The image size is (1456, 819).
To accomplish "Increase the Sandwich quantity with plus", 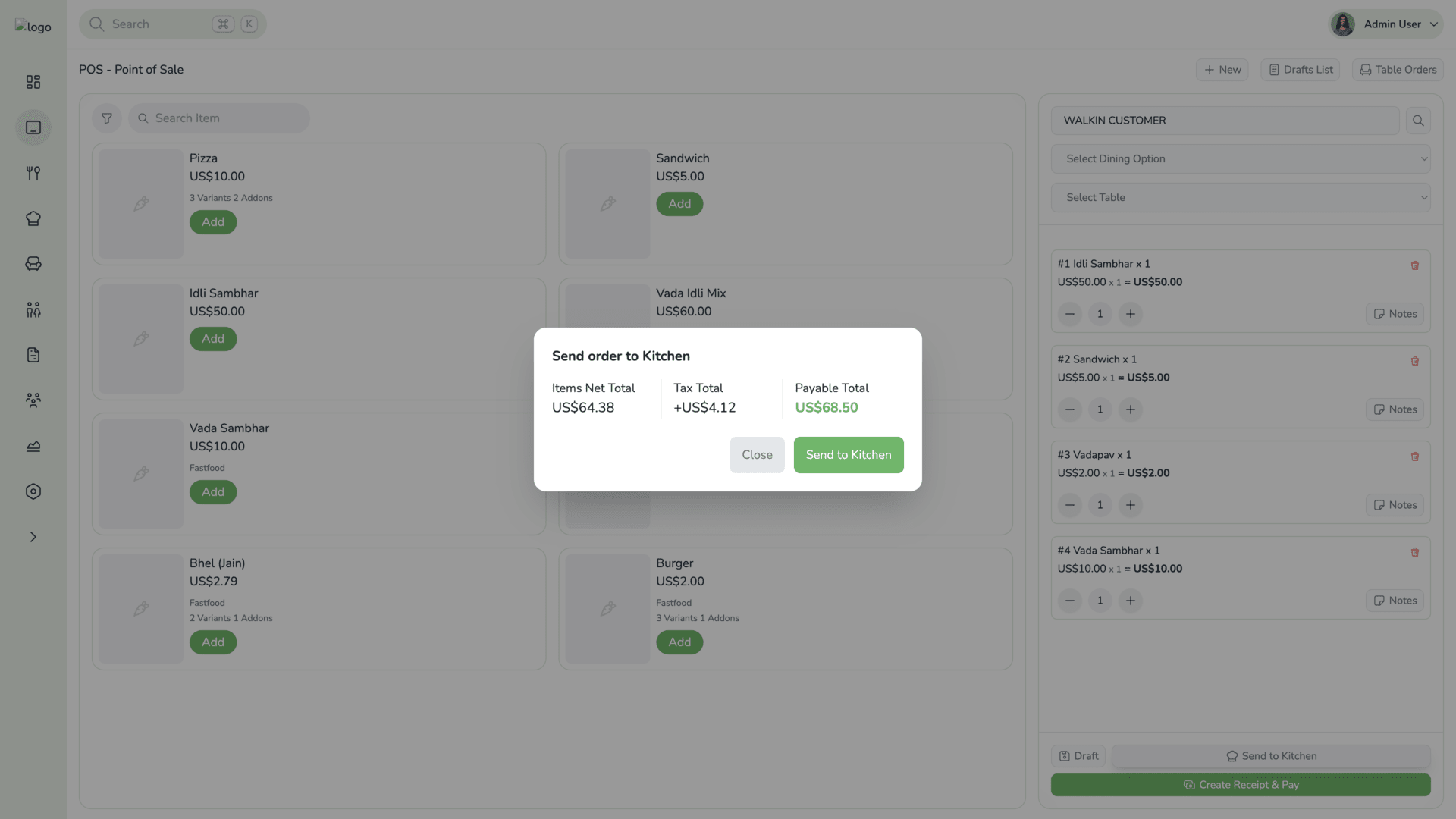I will pyautogui.click(x=1130, y=409).
